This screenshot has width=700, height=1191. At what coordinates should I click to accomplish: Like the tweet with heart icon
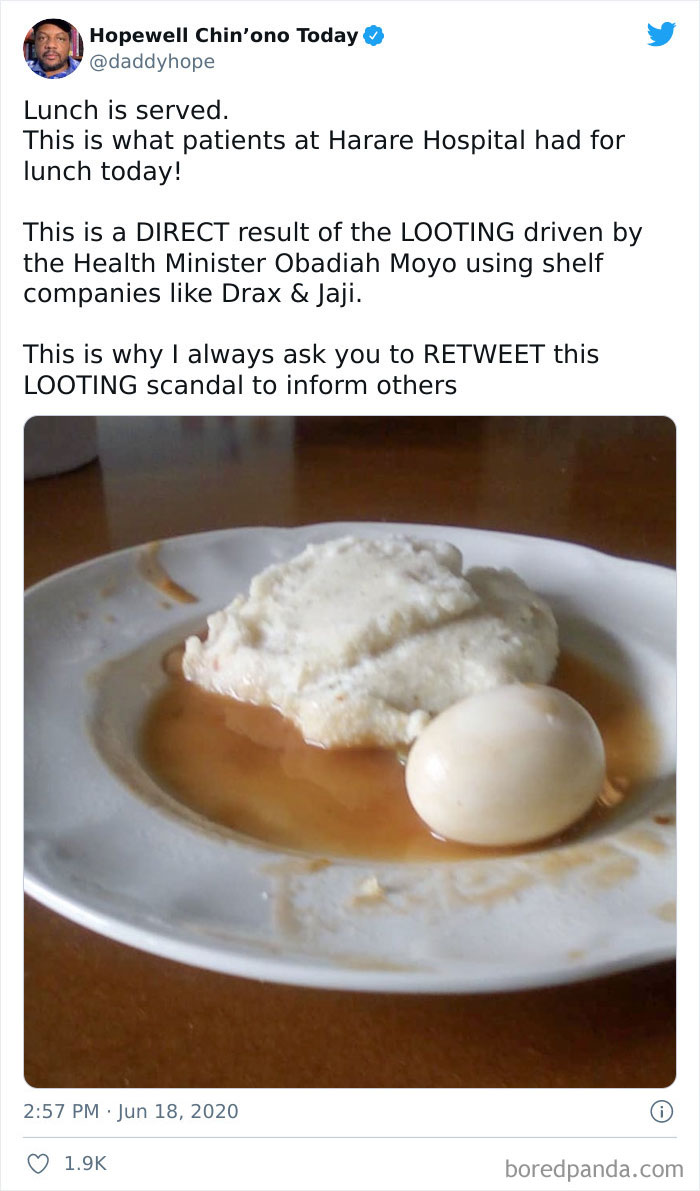pyautogui.click(x=38, y=1163)
